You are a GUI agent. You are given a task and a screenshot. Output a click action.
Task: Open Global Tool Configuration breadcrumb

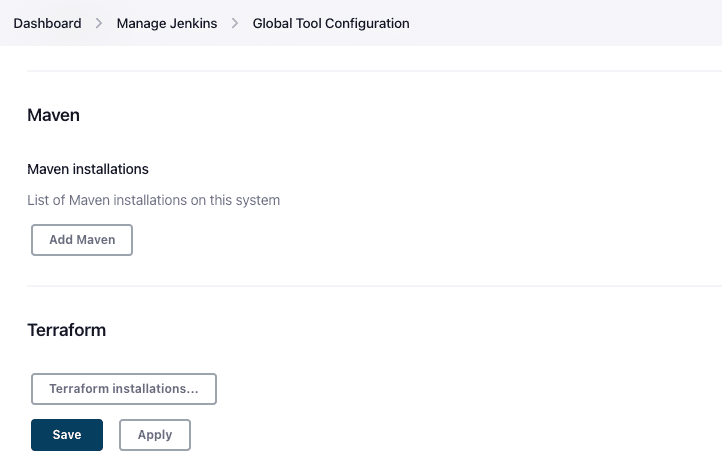click(331, 23)
